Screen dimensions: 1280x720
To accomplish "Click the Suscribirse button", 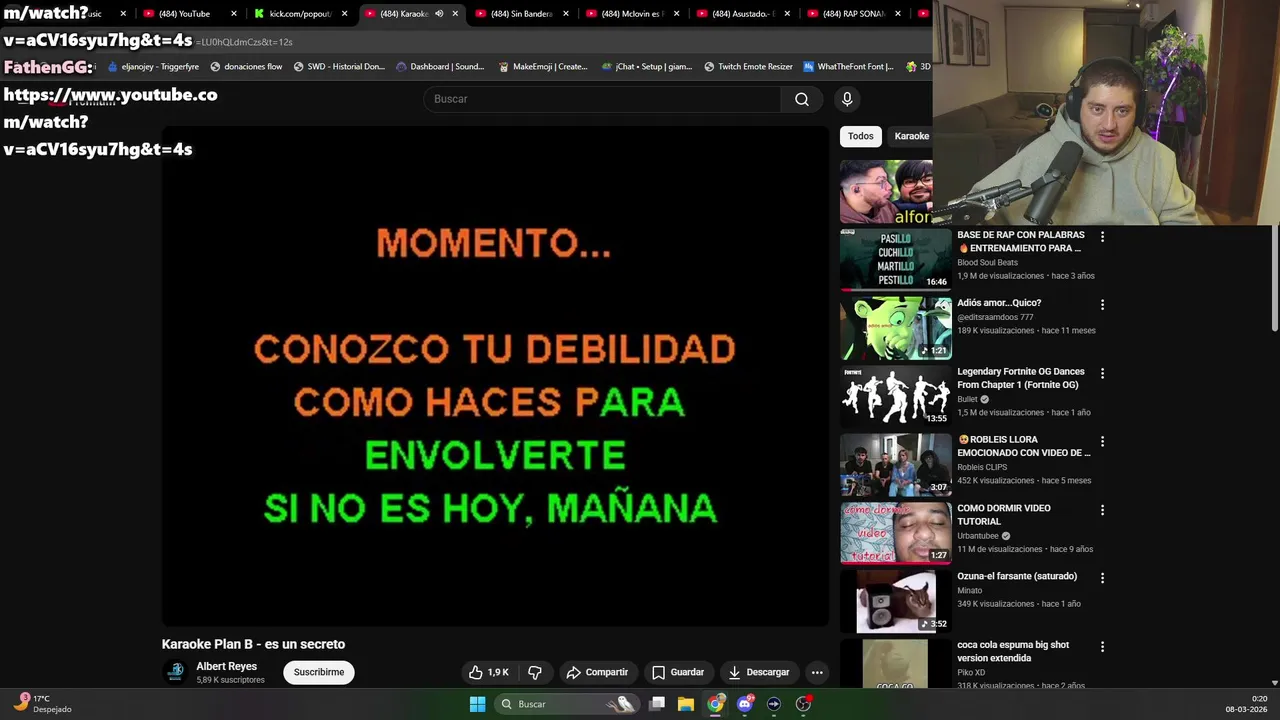I will pos(319,672).
